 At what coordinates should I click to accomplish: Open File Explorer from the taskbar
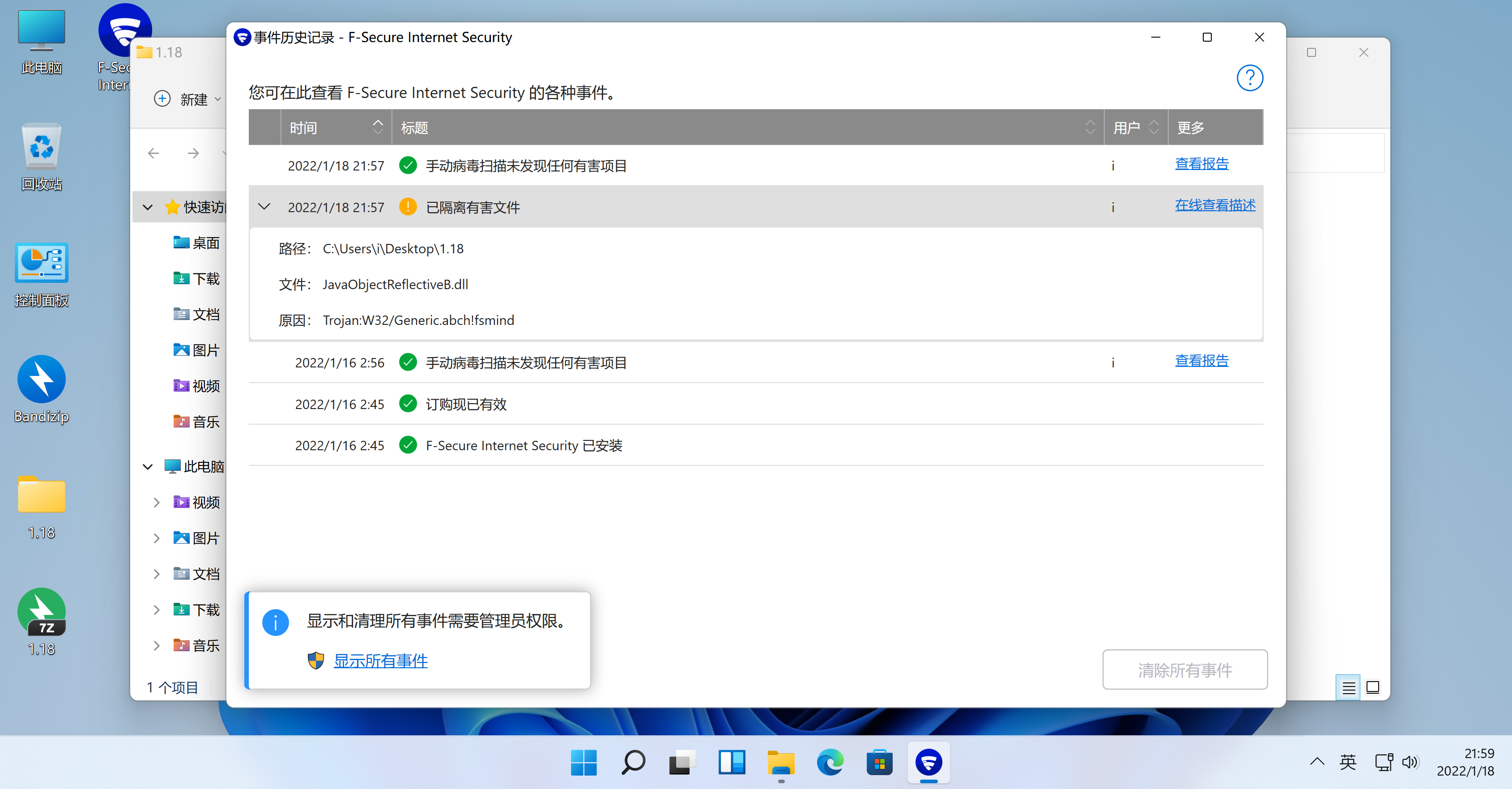tap(781, 763)
